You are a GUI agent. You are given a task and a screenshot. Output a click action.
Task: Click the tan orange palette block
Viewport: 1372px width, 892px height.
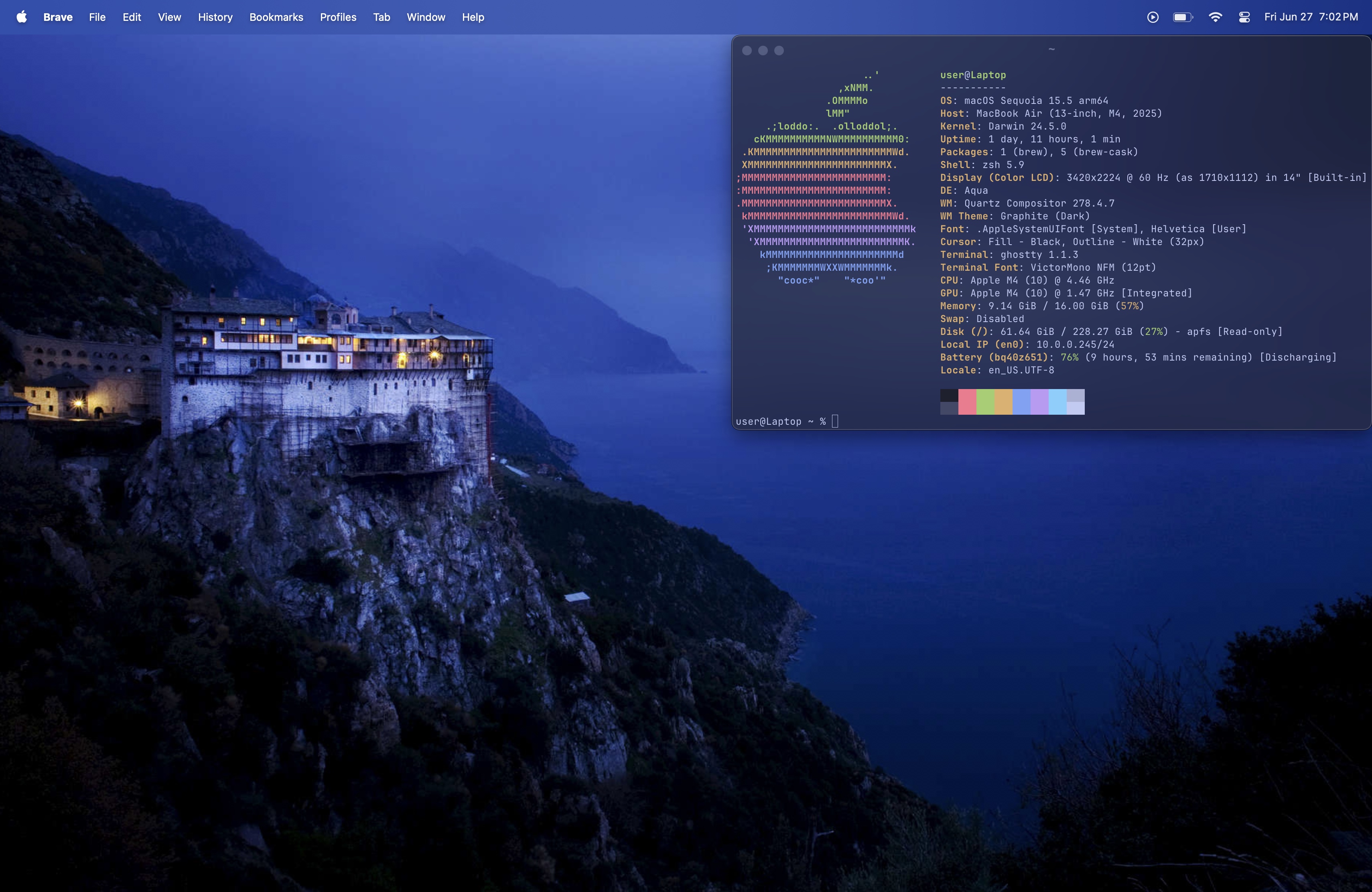[x=1003, y=401]
